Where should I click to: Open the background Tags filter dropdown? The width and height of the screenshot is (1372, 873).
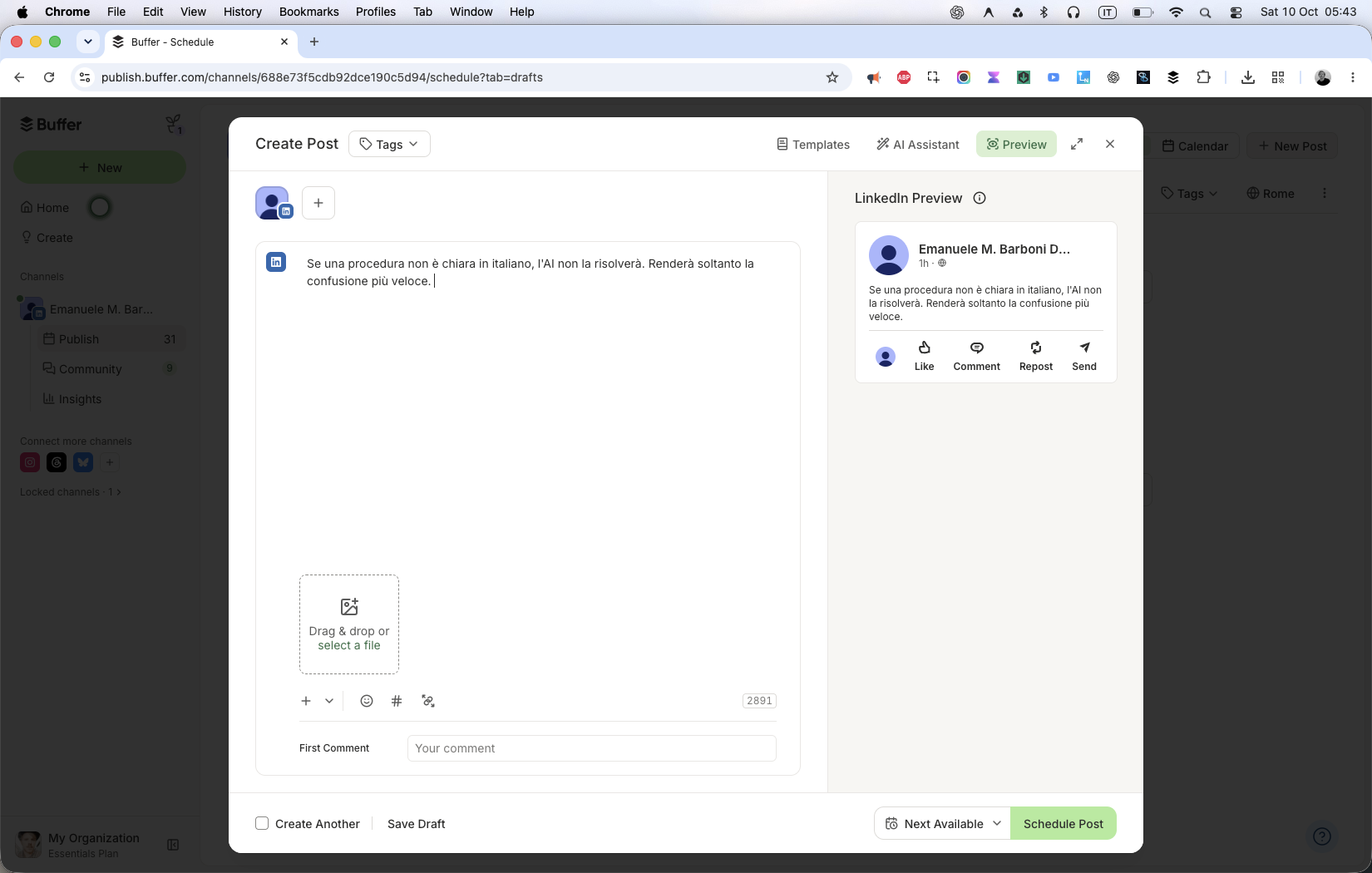coord(1190,193)
